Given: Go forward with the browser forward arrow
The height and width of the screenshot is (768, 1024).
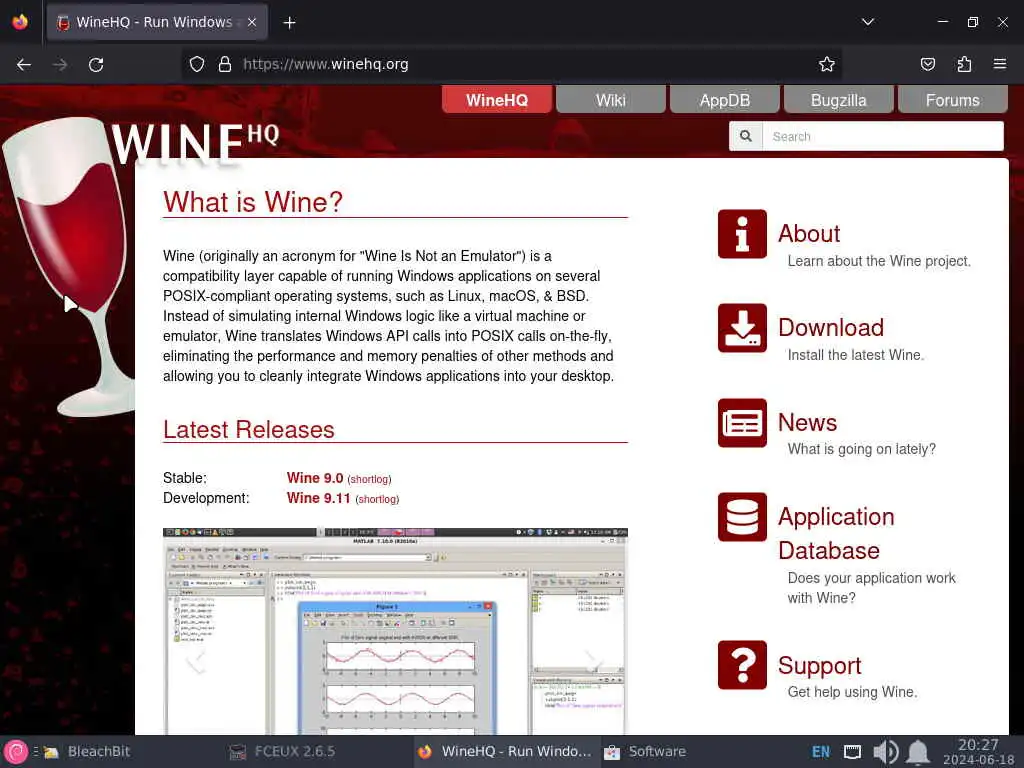Looking at the screenshot, I should (x=60, y=64).
